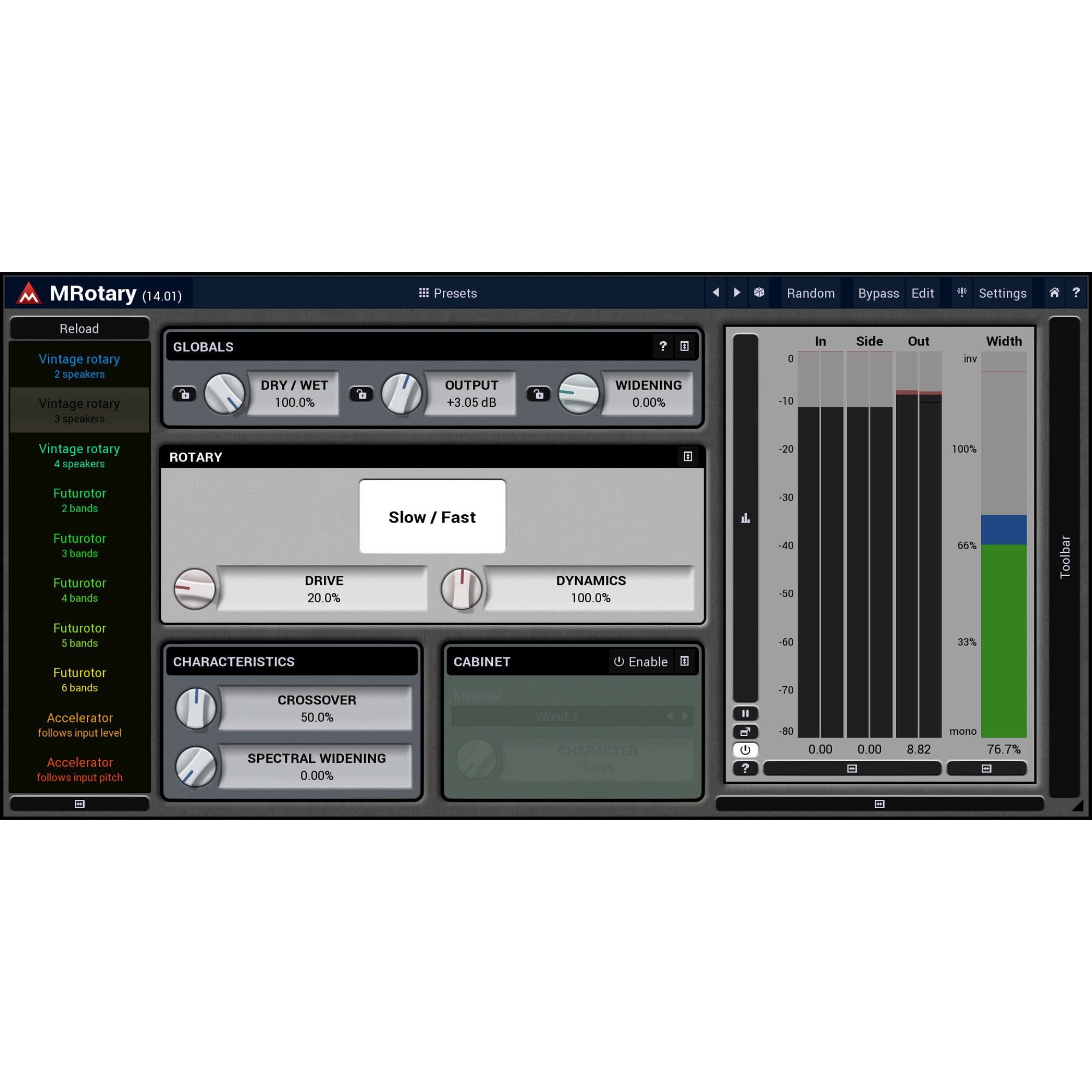Image resolution: width=1092 pixels, height=1092 pixels.
Task: Open the help question mark in header
Action: coord(1076,293)
